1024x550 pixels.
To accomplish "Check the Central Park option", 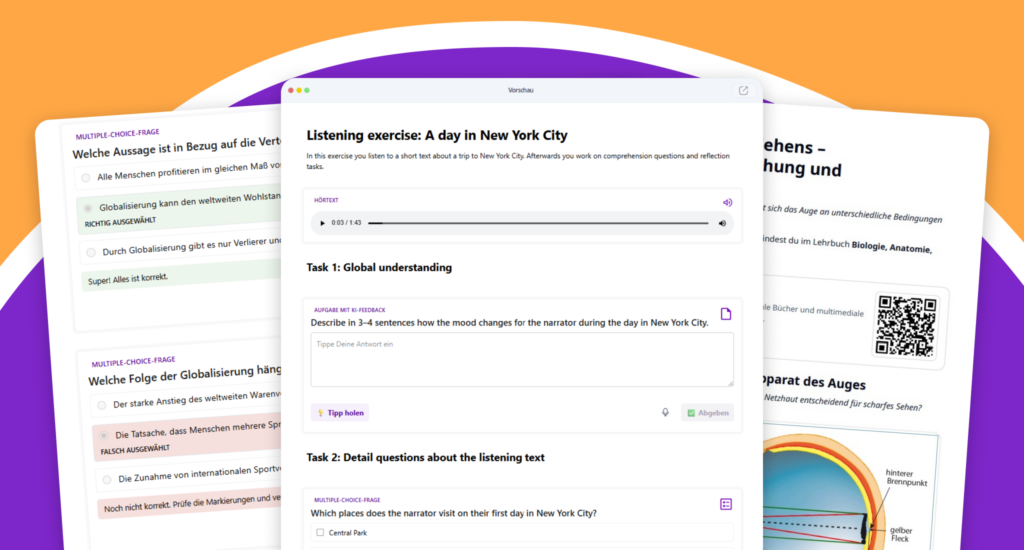I will pyautogui.click(x=320, y=532).
